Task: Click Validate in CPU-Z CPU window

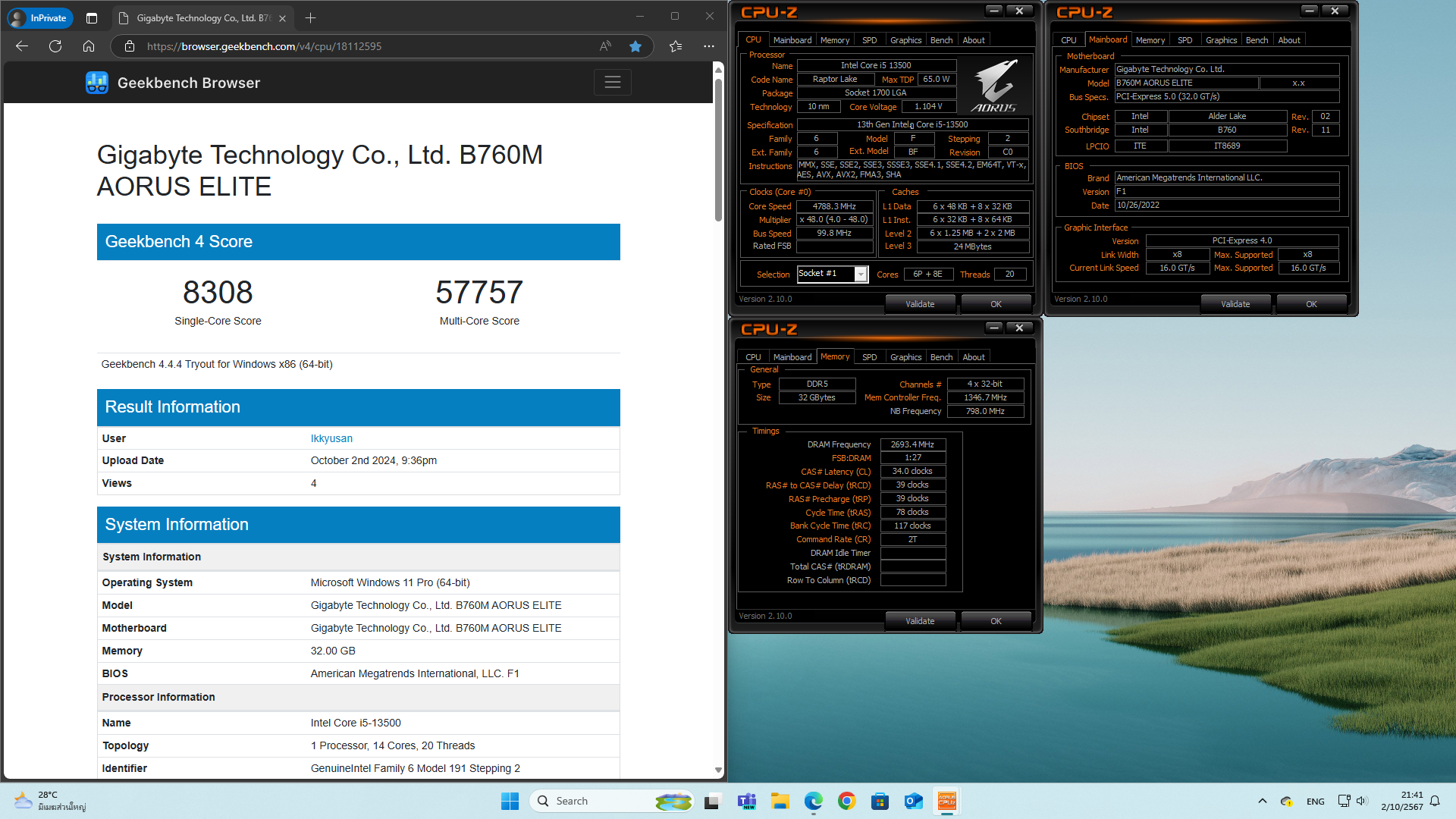Action: 920,304
